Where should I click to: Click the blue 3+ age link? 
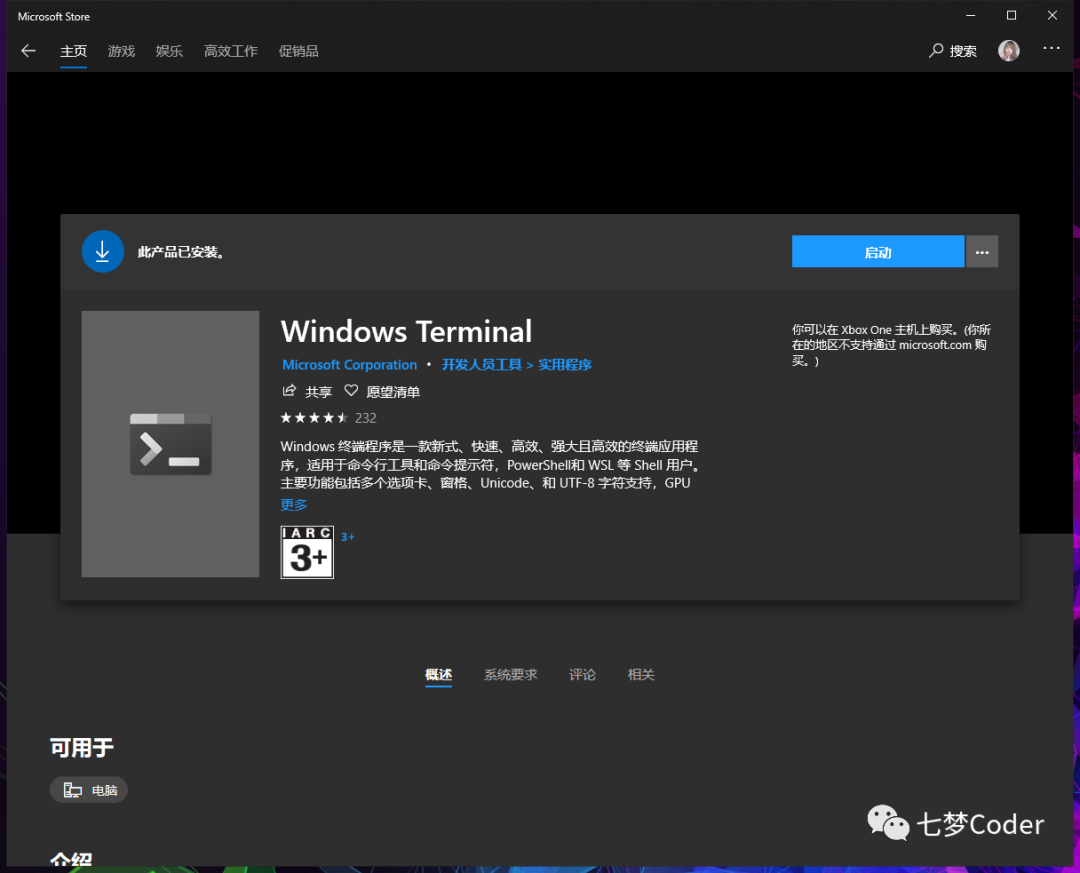point(348,537)
